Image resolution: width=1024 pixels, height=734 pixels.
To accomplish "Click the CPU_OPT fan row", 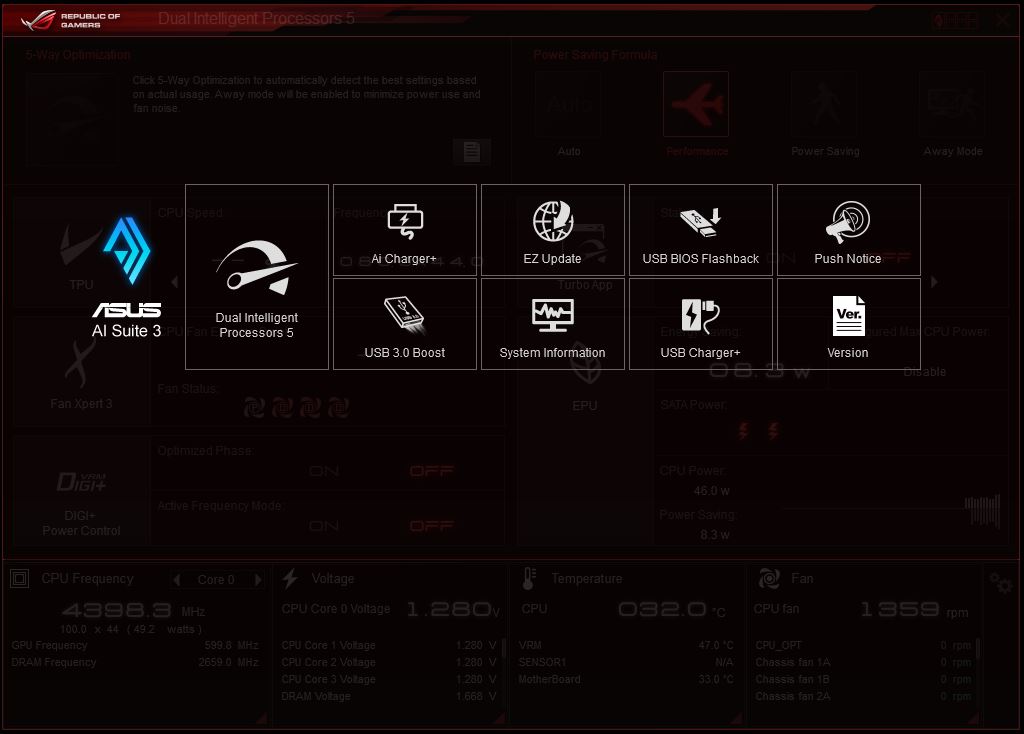I will click(863, 645).
